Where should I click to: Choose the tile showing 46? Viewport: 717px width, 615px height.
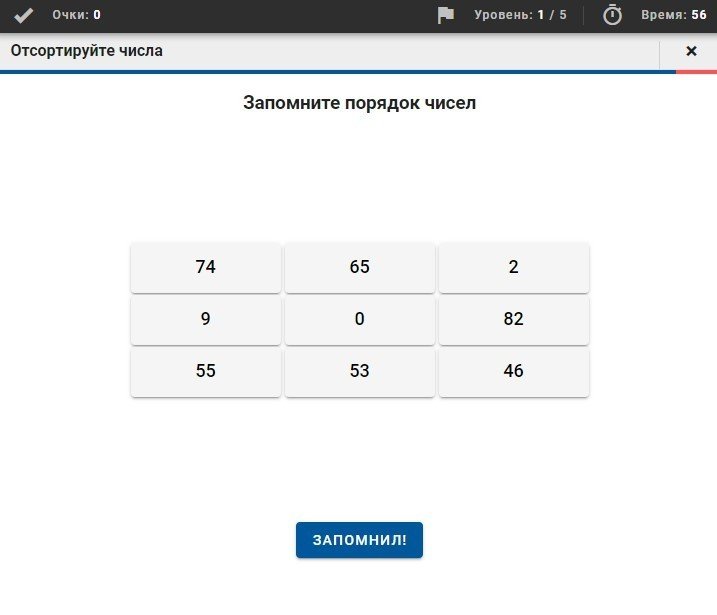(514, 371)
